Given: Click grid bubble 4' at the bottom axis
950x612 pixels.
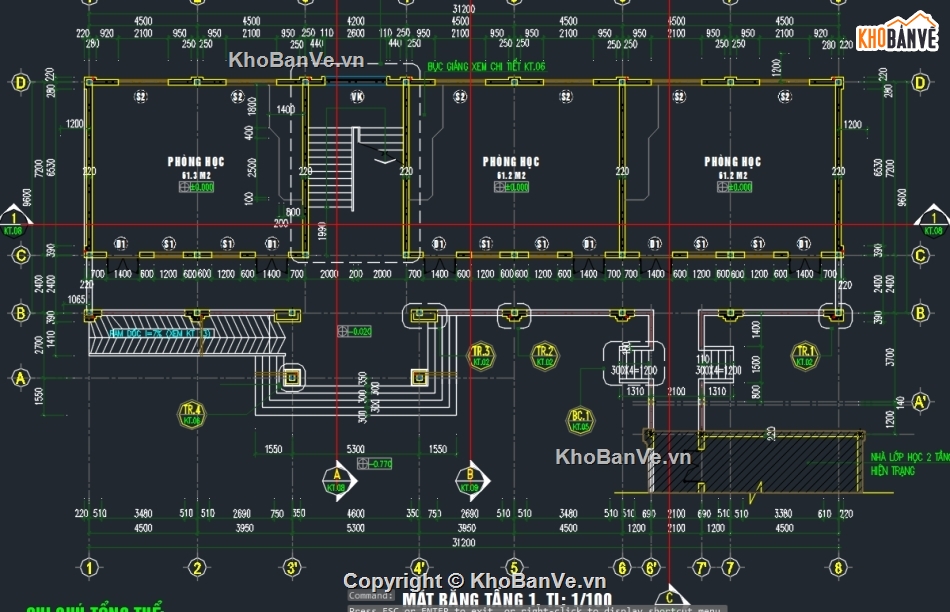Looking at the screenshot, I should click(419, 568).
